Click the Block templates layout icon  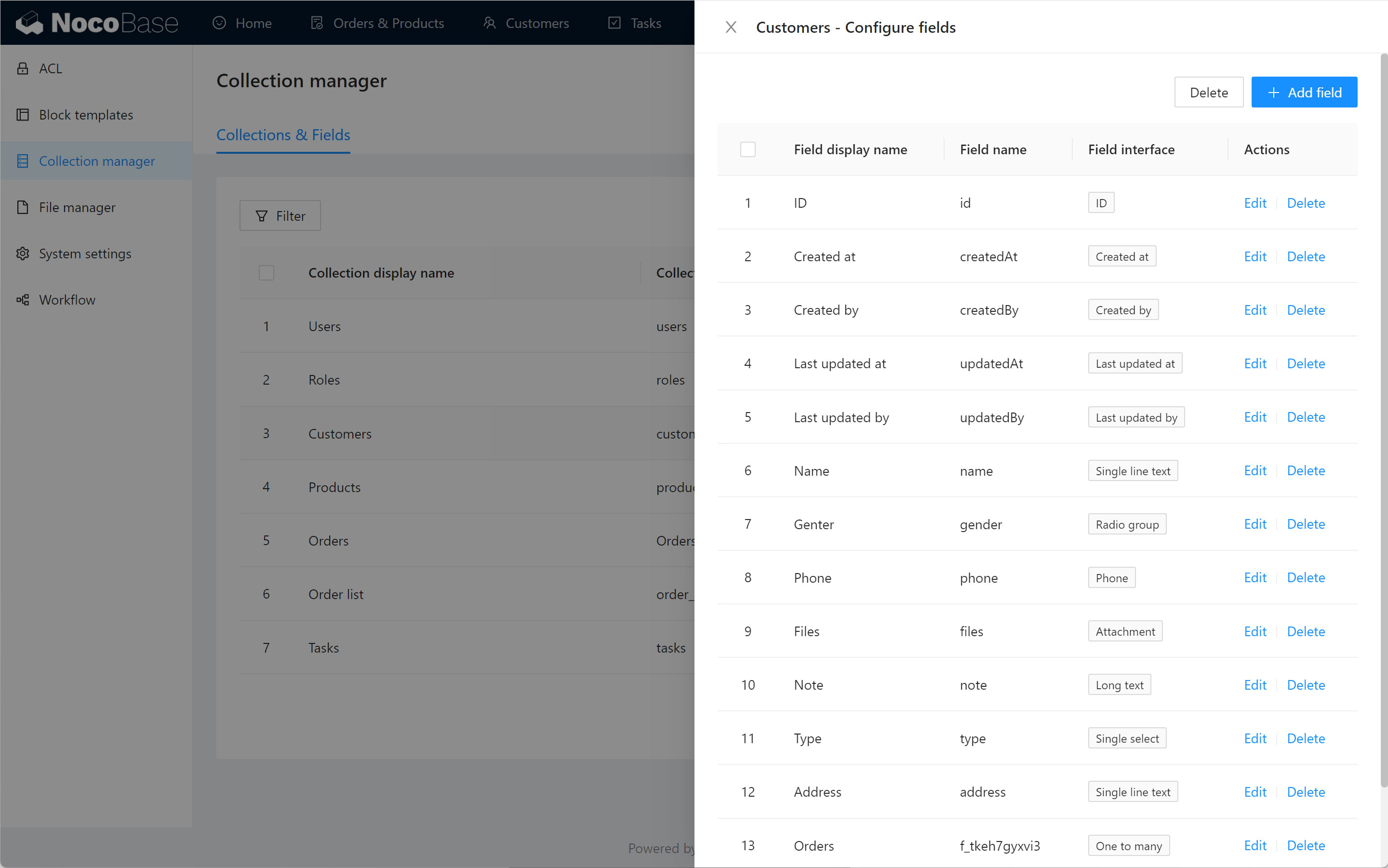click(x=22, y=115)
